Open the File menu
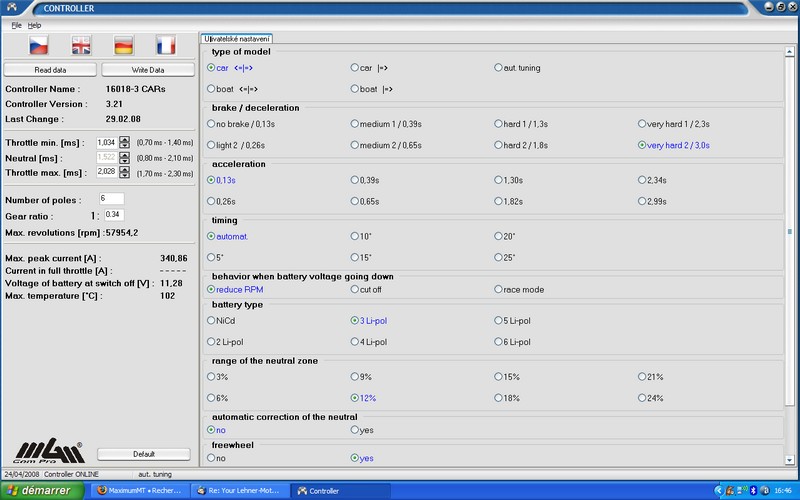800x500 pixels. pyautogui.click(x=16, y=25)
